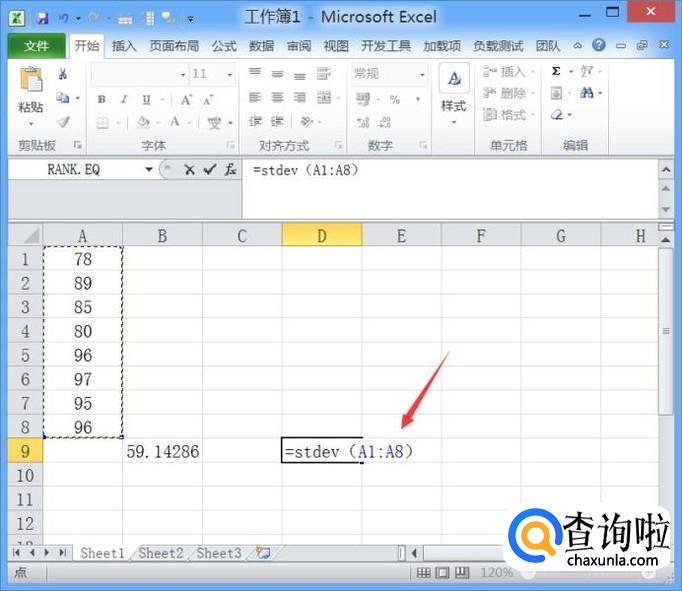Confirm the formula with the check mark
This screenshot has height=591, width=682.
click(x=210, y=170)
